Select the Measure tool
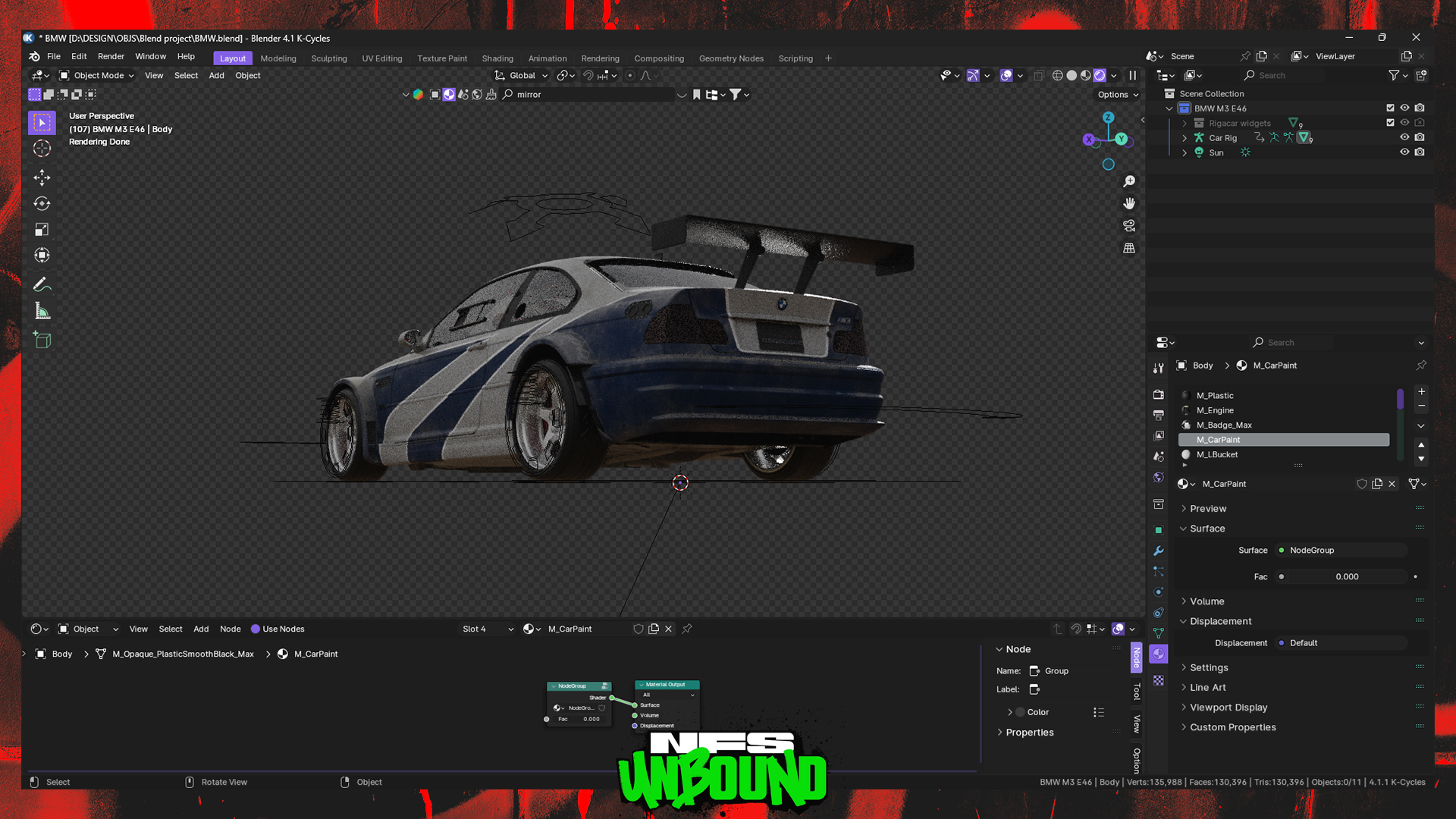The image size is (1456, 819). coord(42,311)
